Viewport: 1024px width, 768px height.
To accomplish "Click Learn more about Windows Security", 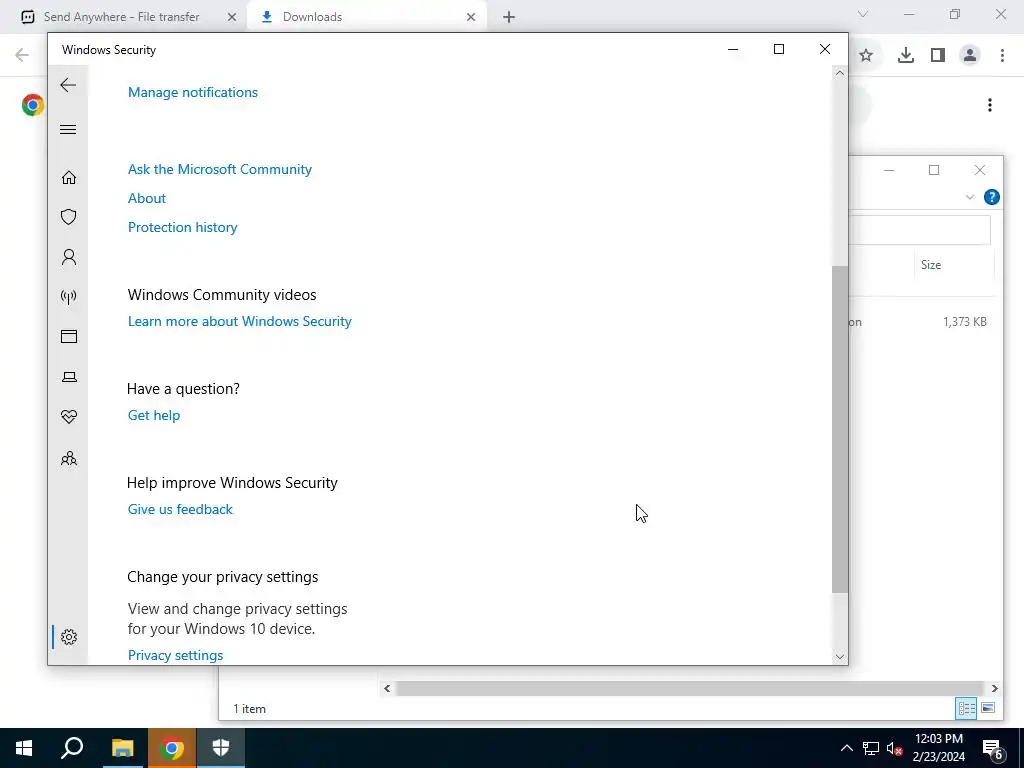I will click(240, 321).
